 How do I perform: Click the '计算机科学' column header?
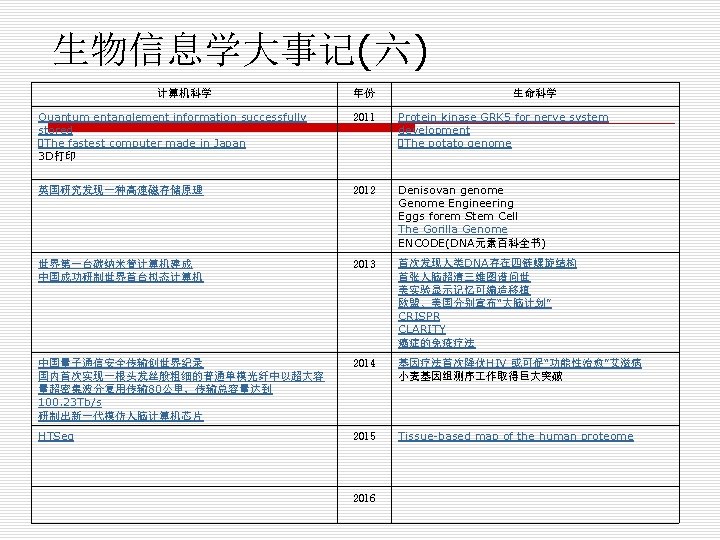[x=185, y=93]
